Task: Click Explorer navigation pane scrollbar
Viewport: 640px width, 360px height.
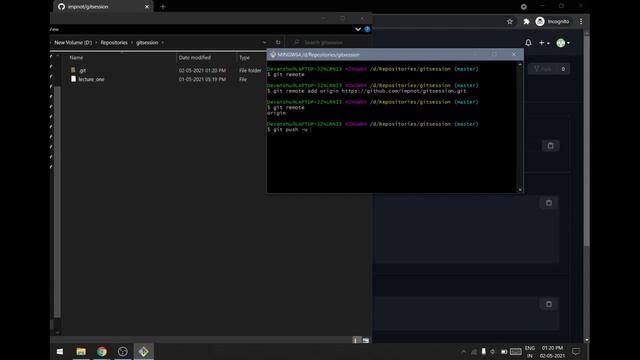Action: (57, 202)
